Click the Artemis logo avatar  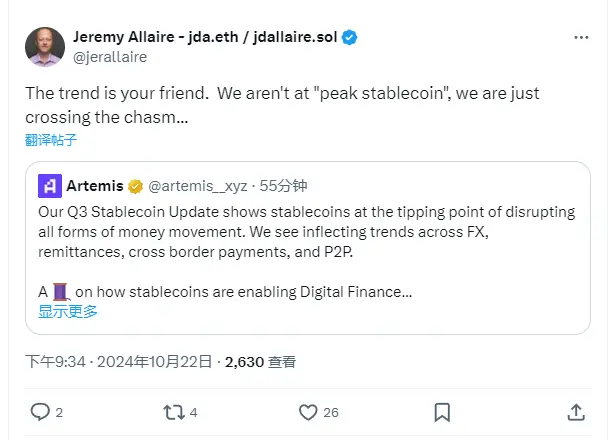point(50,185)
